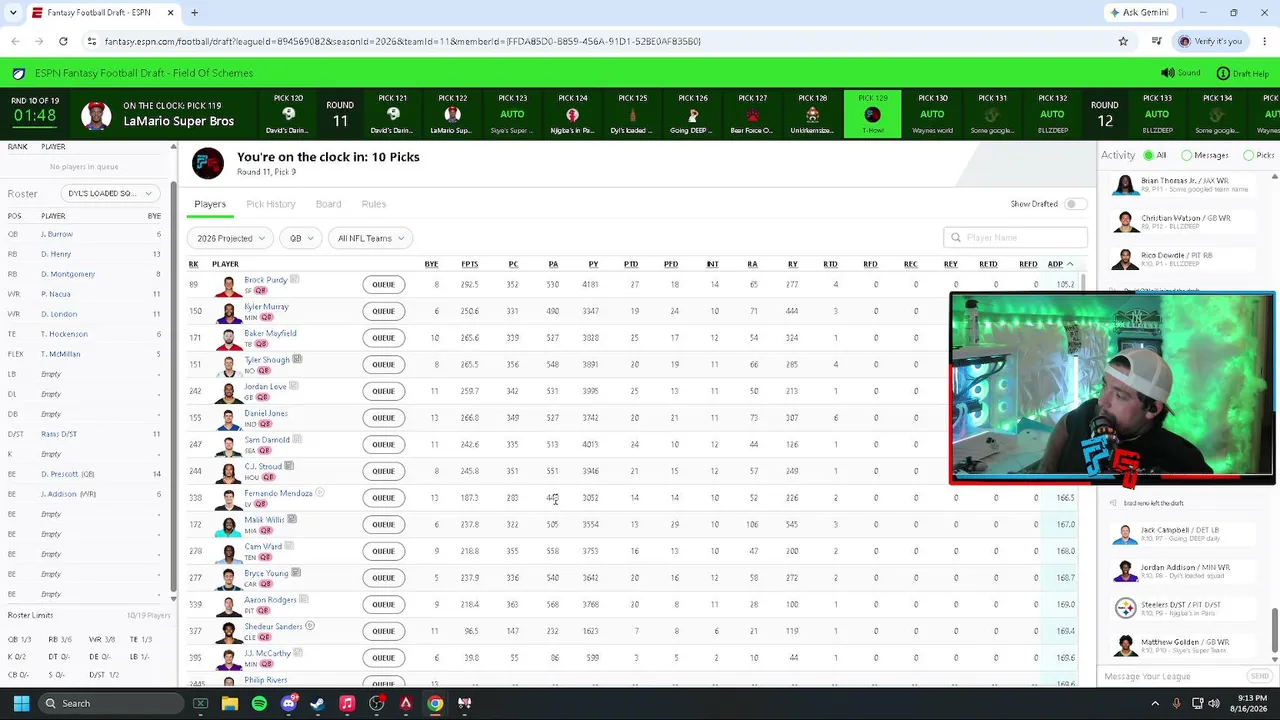Image resolution: width=1280 pixels, height=720 pixels.
Task: Bookmark this page with the star icon
Action: point(1123,41)
